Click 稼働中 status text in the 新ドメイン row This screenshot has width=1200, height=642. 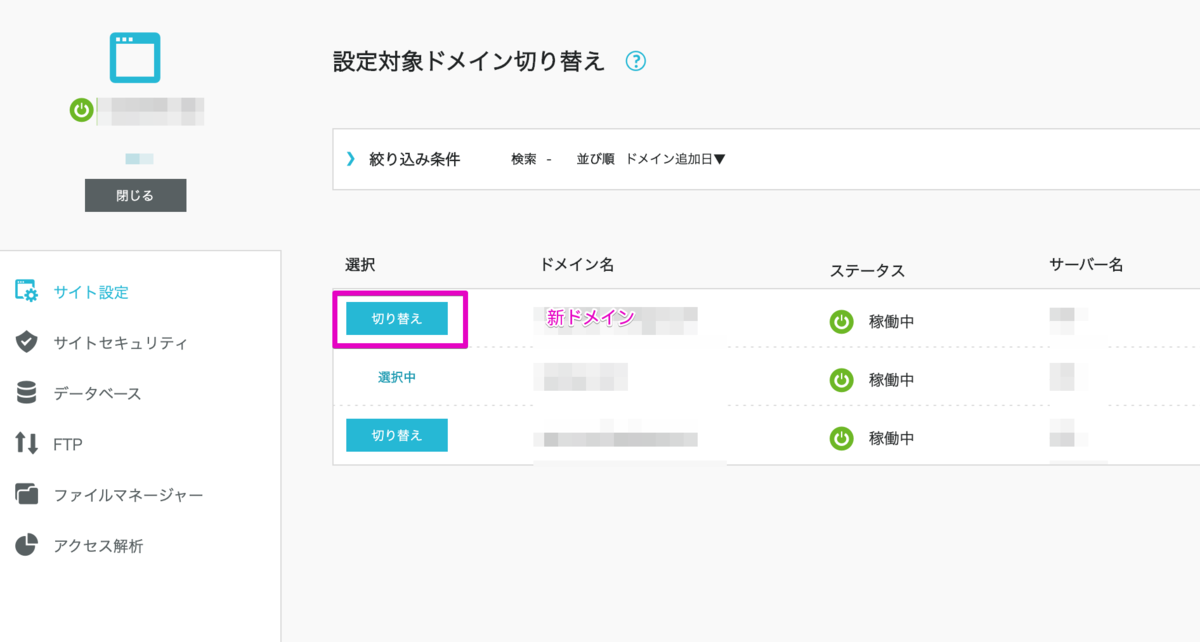point(892,322)
